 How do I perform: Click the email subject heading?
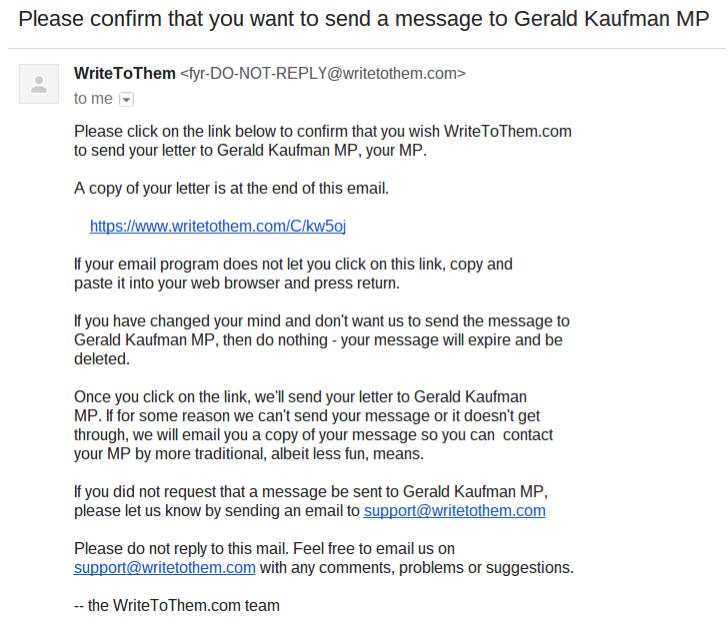coord(363,20)
